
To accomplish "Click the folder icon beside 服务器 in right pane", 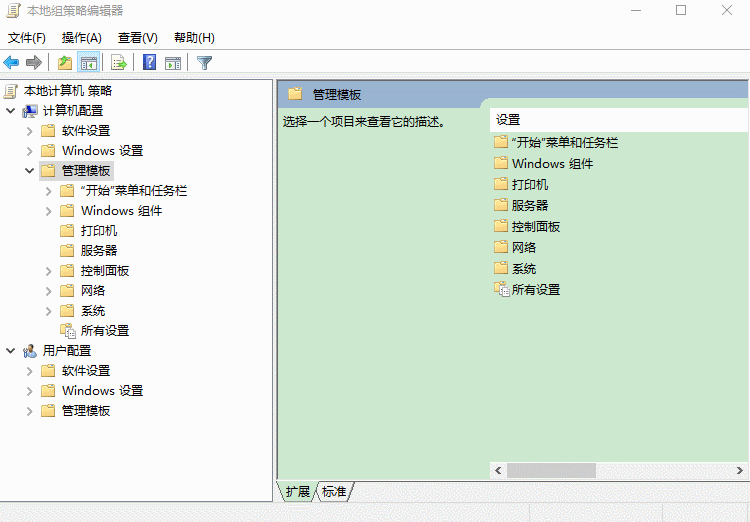I will (x=501, y=205).
